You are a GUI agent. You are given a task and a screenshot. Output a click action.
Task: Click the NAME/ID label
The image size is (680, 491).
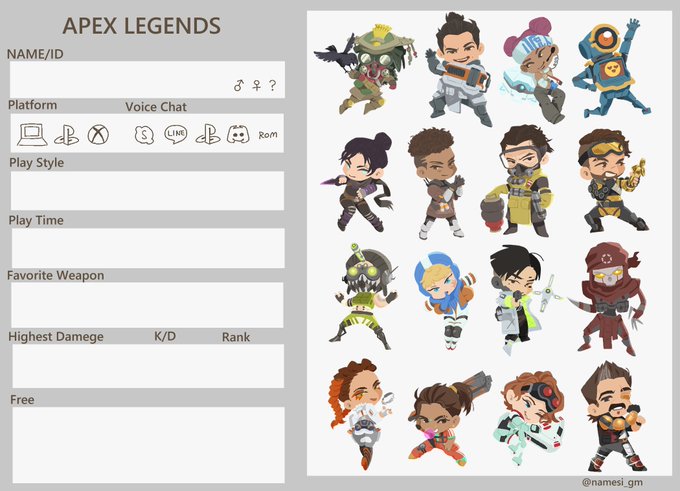coord(35,54)
